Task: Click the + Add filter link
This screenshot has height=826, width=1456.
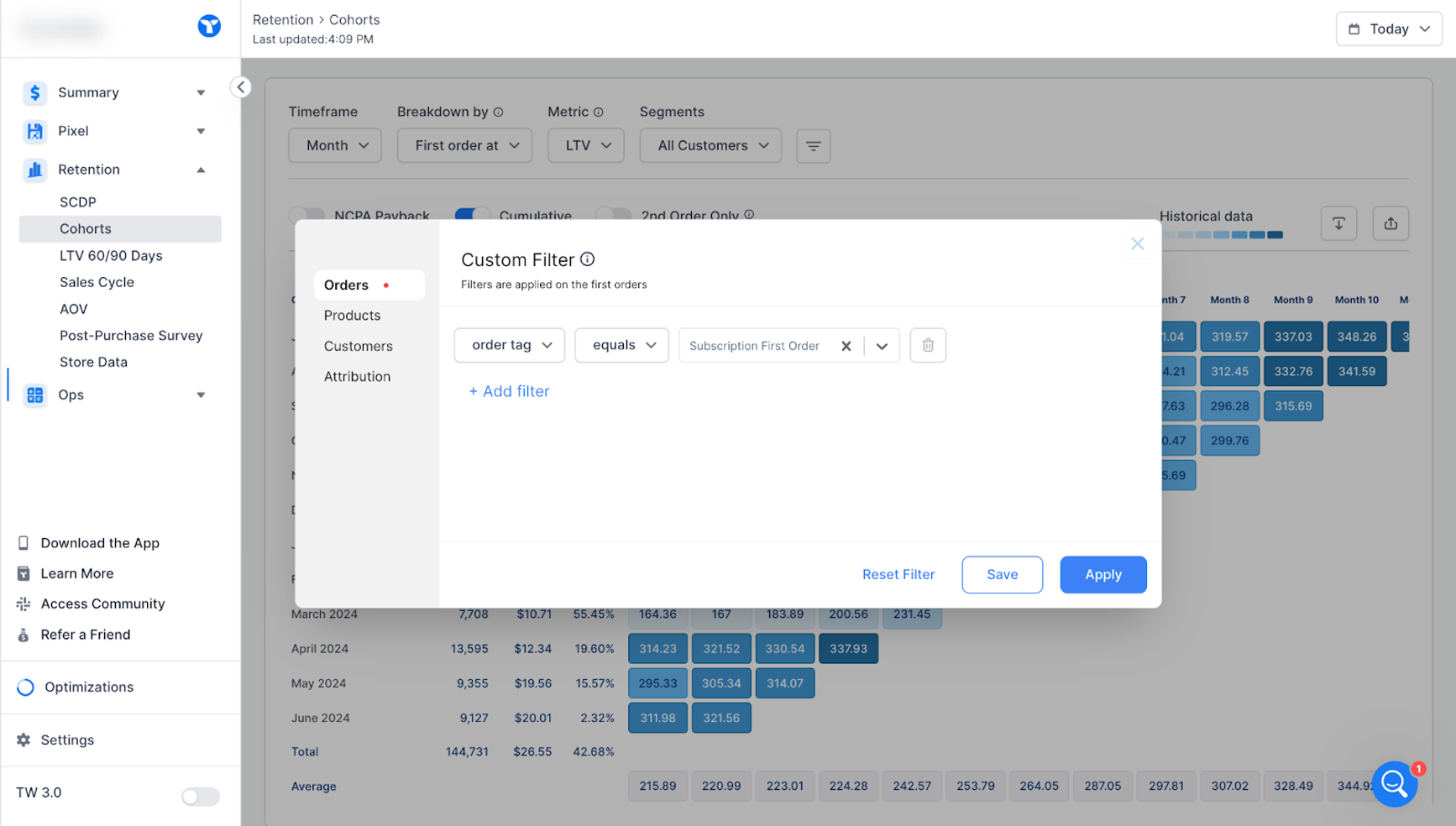Action: pyautogui.click(x=509, y=391)
